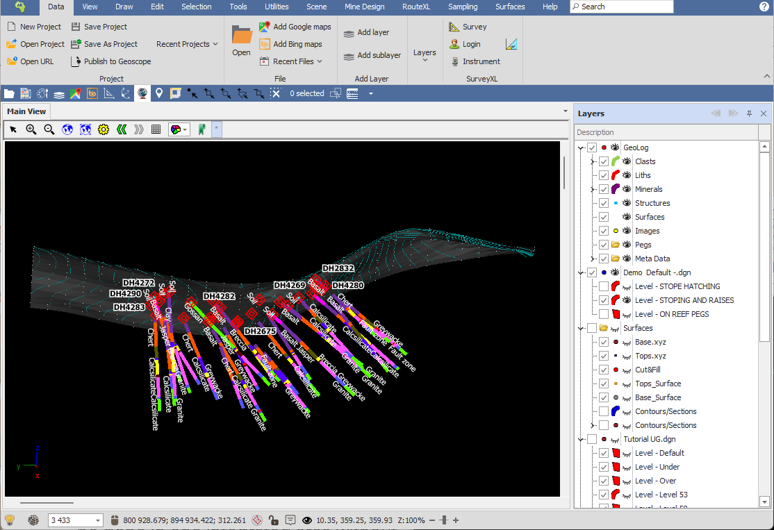Click the Google Maps icon in blue toolbar
Screen dimensions: 774x530
(75, 93)
